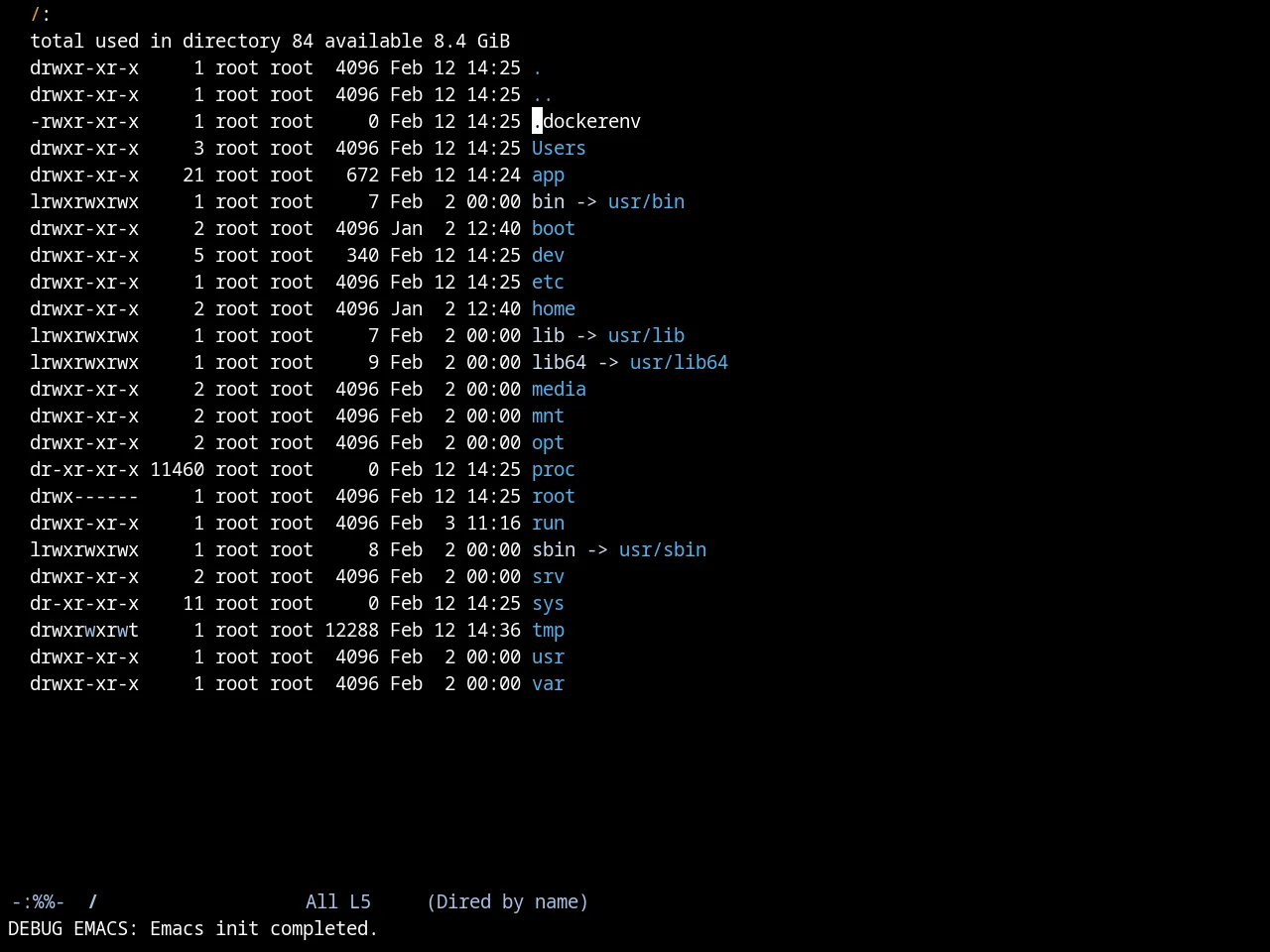Click the sbin symlink name
This screenshot has height=952, width=1270.
coord(554,549)
